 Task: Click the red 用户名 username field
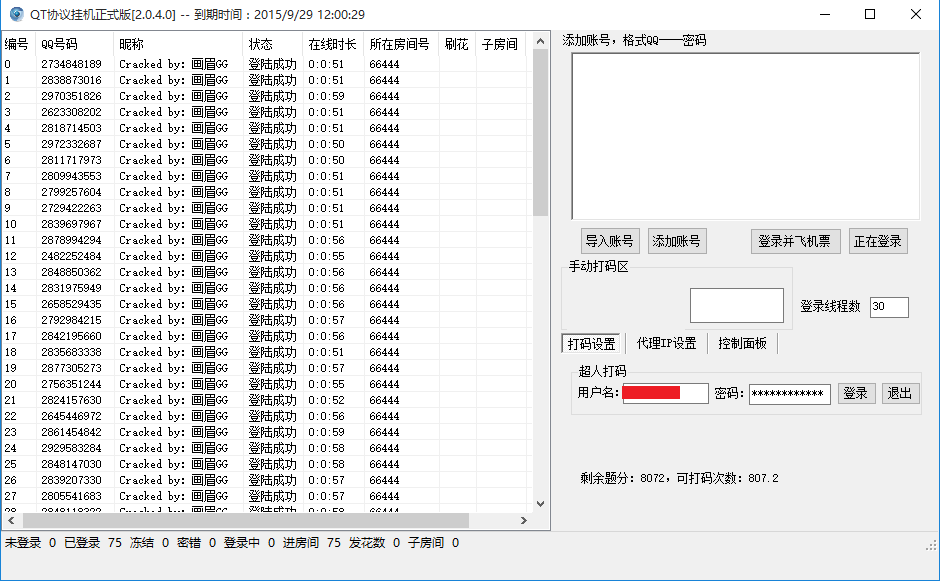(x=664, y=393)
